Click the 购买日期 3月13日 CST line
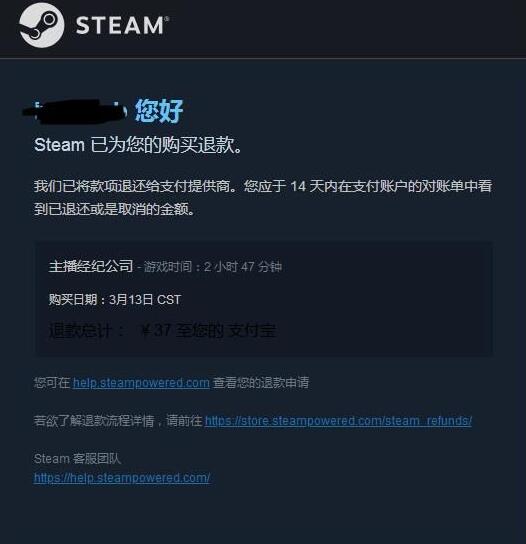Viewport: 526px width, 544px height. (115, 299)
